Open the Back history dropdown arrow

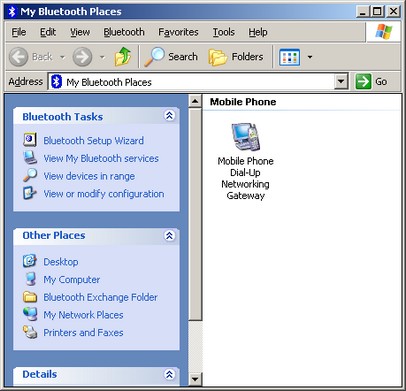62,57
